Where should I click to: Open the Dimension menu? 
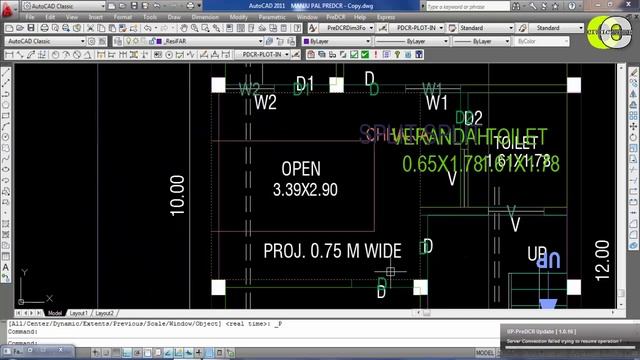pyautogui.click(x=205, y=17)
